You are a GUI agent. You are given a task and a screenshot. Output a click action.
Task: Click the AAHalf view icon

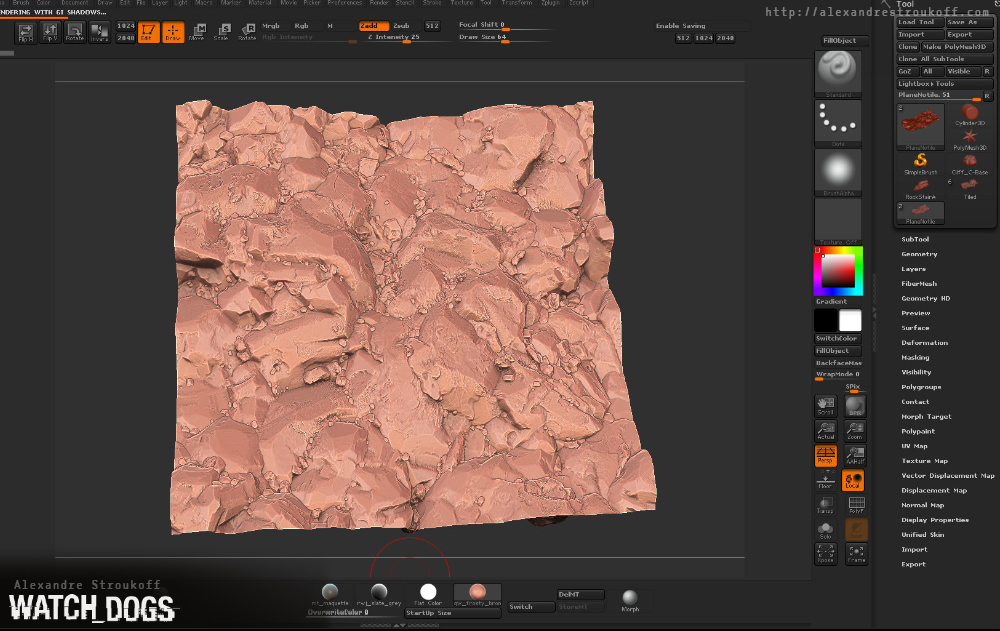point(855,456)
